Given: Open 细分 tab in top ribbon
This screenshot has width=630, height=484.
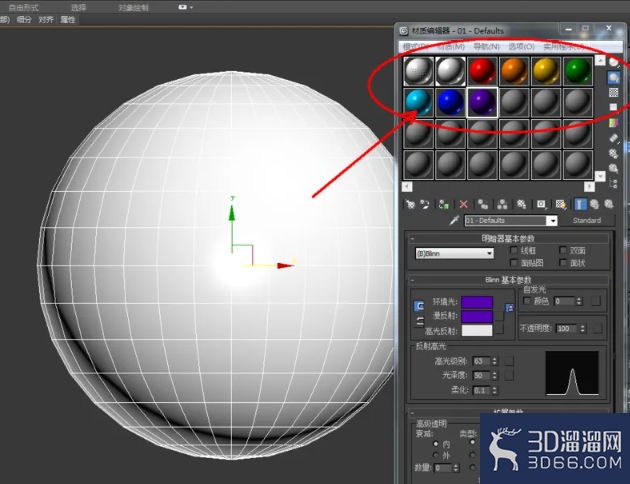Looking at the screenshot, I should [24, 19].
